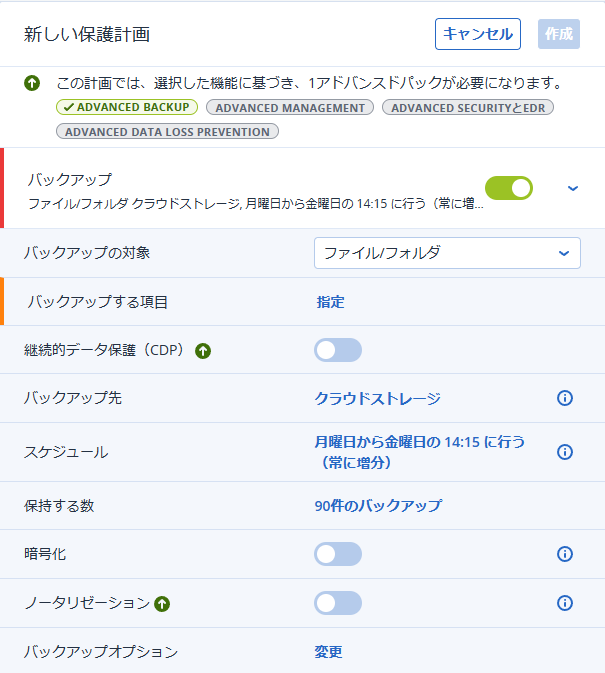Click 変更 for バックアップオプション
The width and height of the screenshot is (605, 673).
click(328, 652)
